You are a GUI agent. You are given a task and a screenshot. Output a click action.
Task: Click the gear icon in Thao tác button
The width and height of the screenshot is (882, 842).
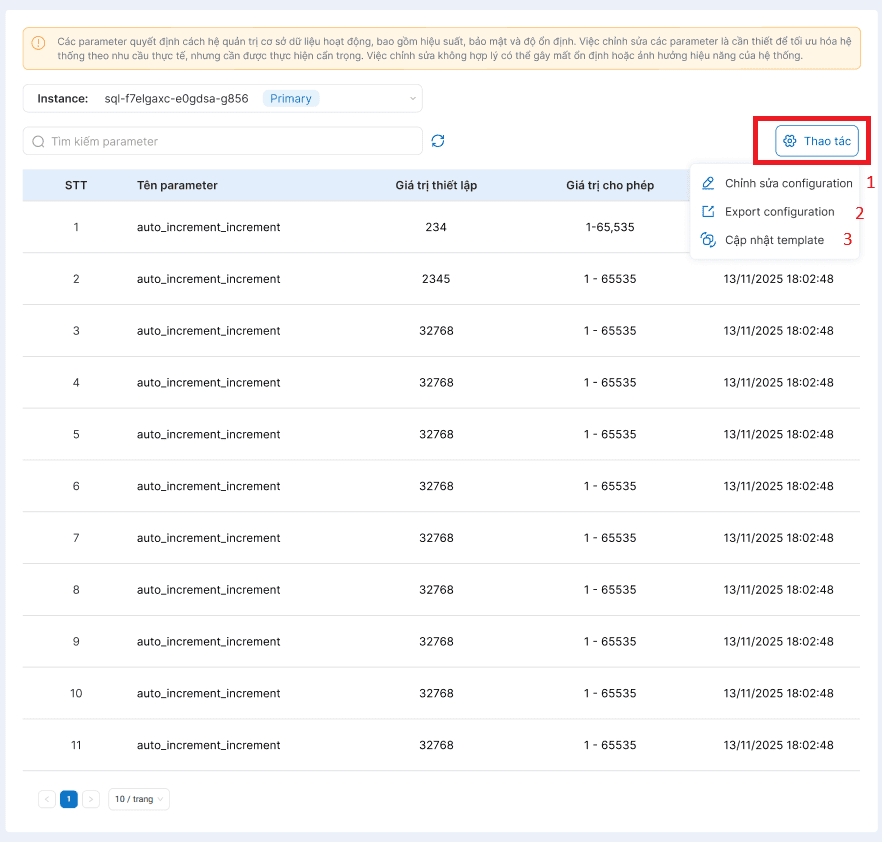coord(790,141)
